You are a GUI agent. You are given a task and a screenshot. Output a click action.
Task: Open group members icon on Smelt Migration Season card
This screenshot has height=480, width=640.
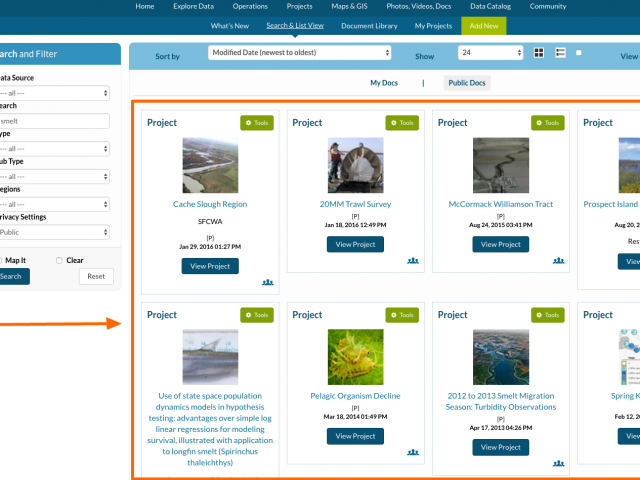(559, 463)
